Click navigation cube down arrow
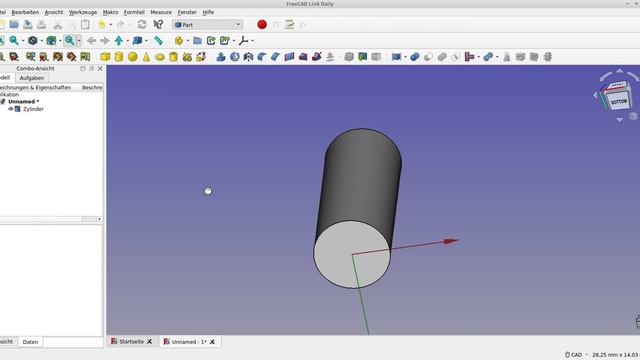This screenshot has height=360, width=640. pyautogui.click(x=620, y=120)
